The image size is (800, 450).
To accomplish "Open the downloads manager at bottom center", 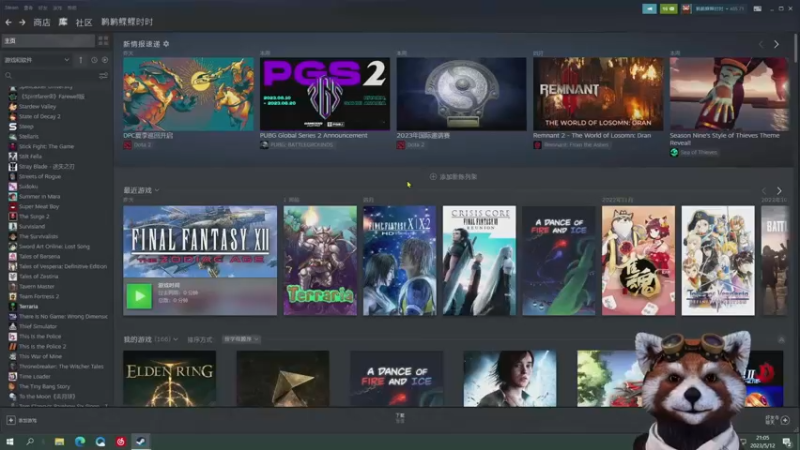I will [x=400, y=418].
